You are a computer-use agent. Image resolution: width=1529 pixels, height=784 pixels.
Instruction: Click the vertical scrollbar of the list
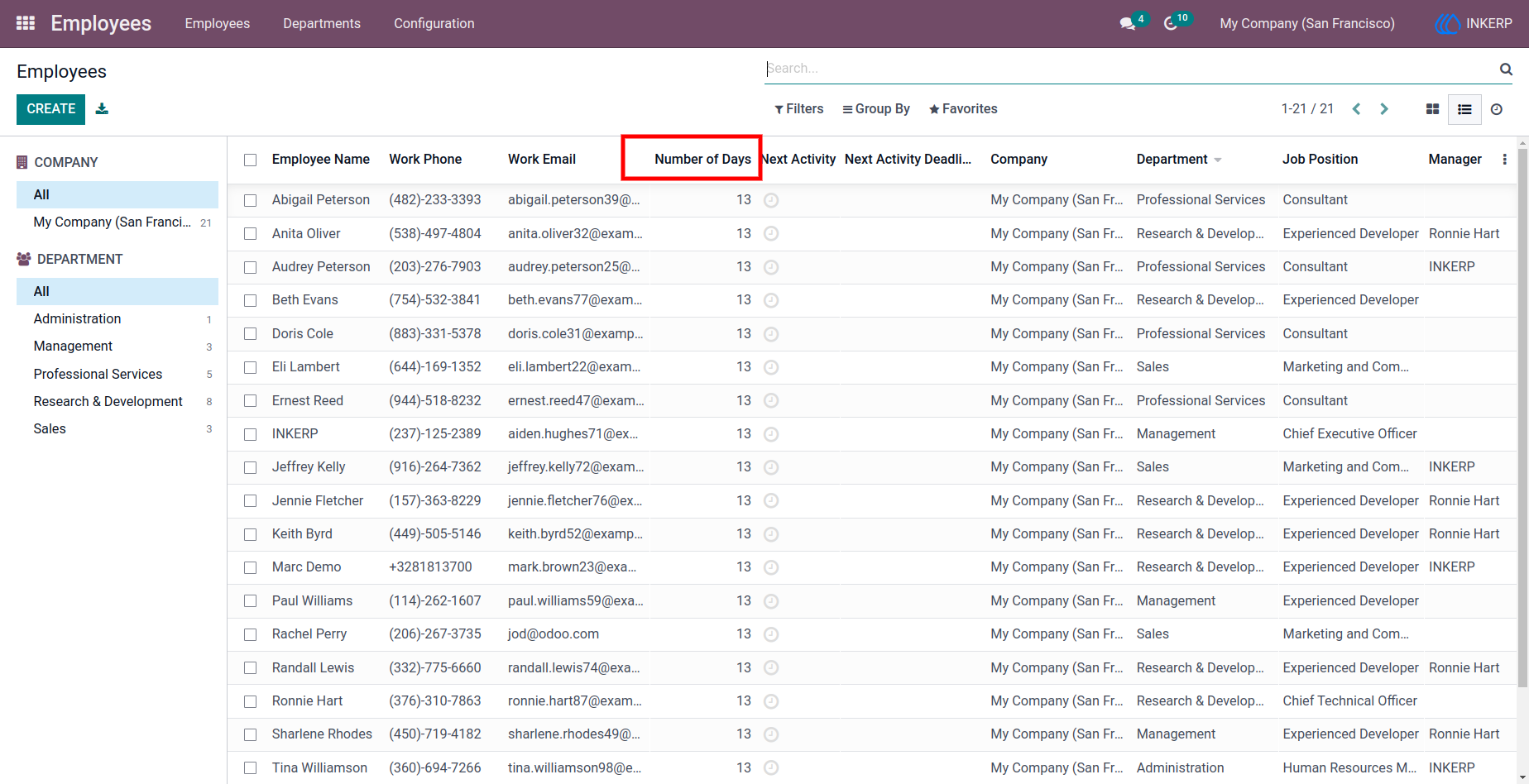[x=1523, y=414]
